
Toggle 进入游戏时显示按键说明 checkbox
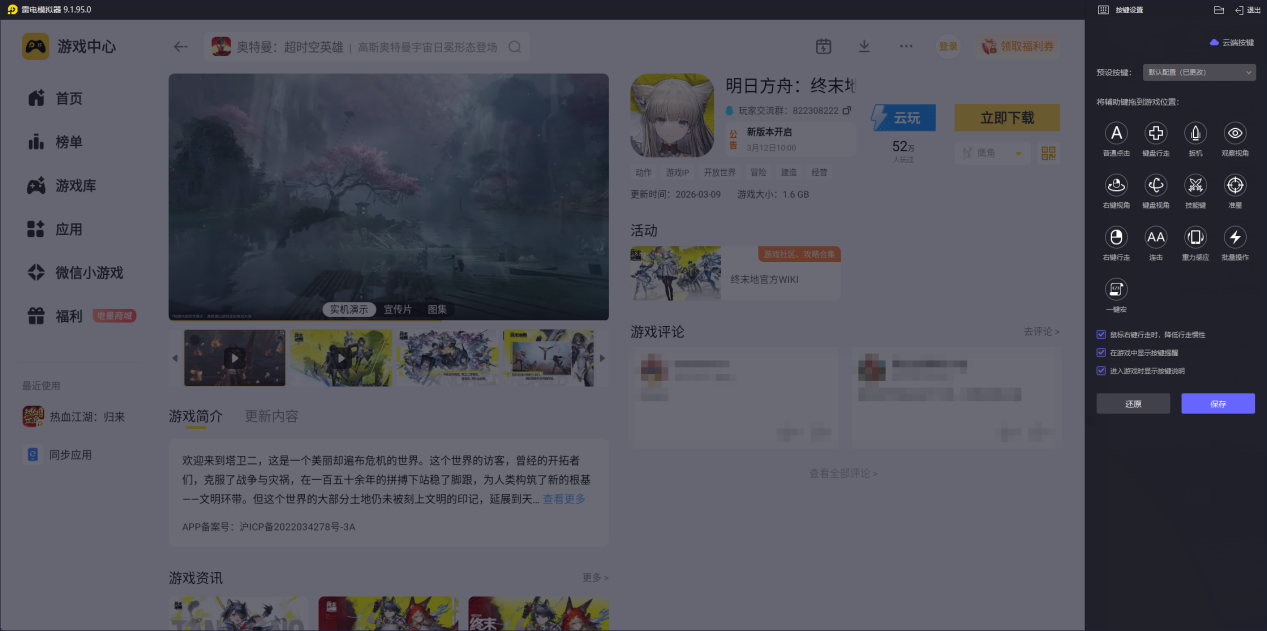(x=1101, y=371)
